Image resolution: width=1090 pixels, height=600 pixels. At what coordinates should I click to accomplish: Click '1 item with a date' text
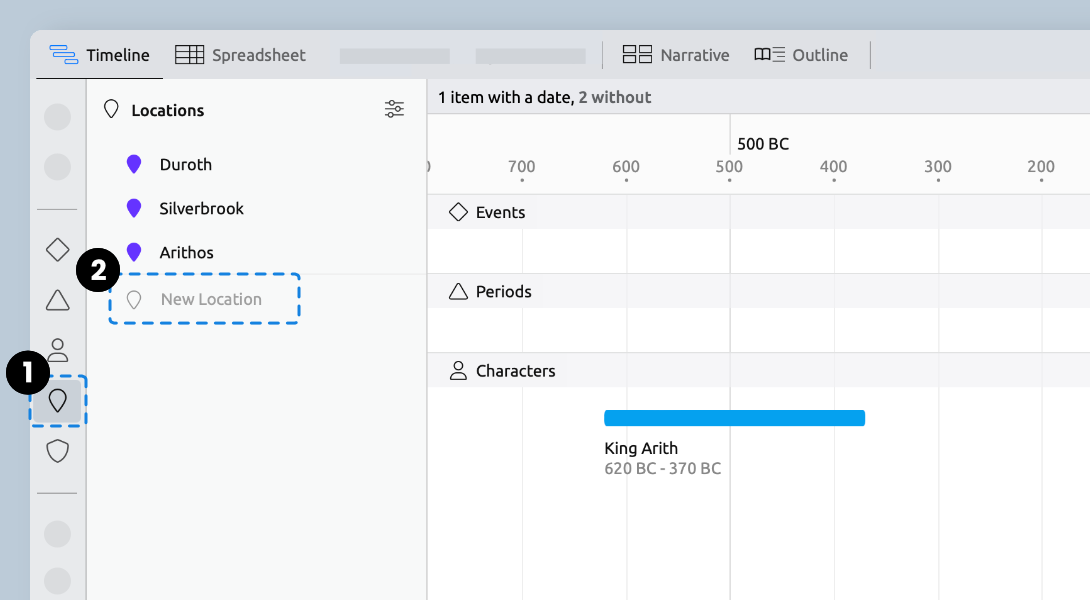click(x=504, y=97)
